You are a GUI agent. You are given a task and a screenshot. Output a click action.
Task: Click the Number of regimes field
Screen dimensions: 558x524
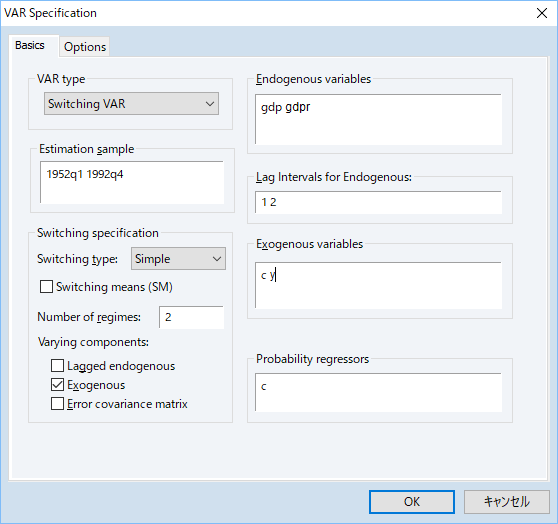tap(191, 317)
